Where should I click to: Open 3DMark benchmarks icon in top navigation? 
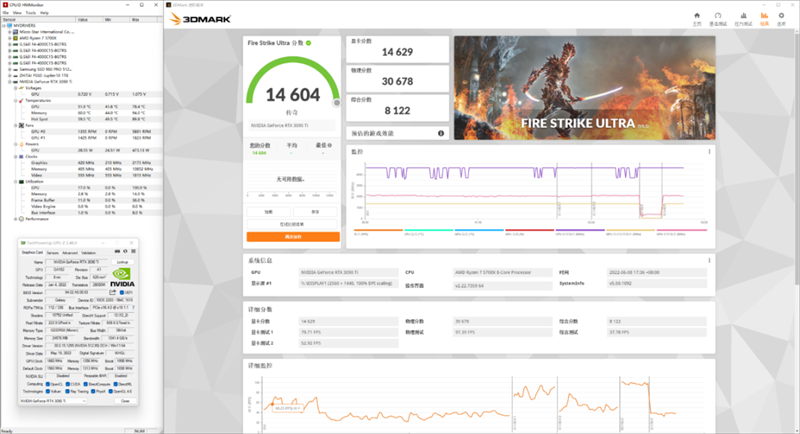click(x=718, y=16)
